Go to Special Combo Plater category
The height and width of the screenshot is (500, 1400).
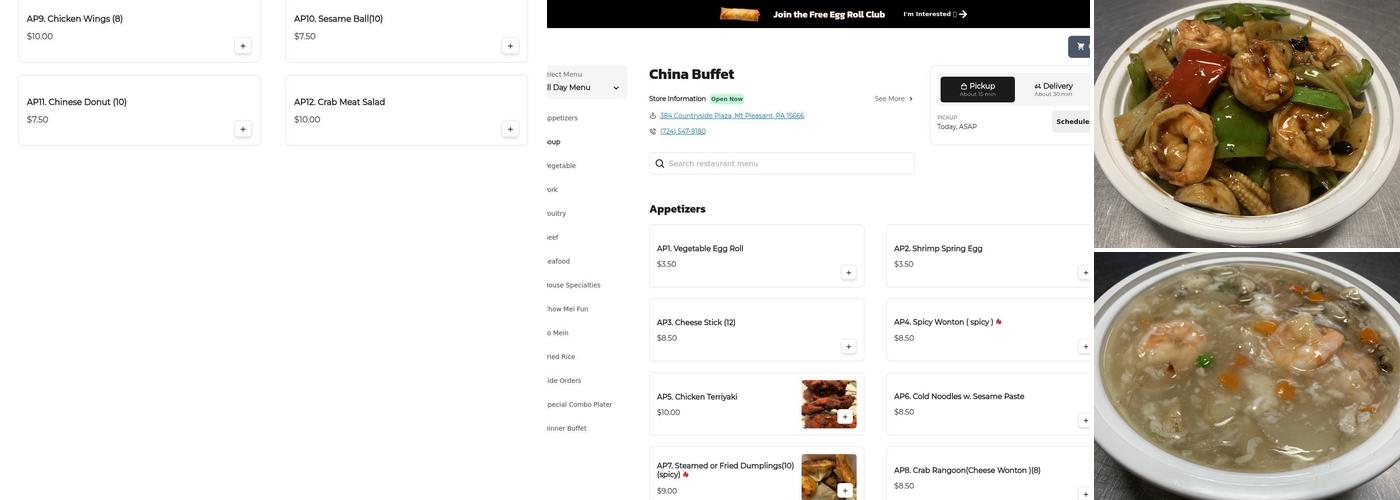tap(580, 405)
